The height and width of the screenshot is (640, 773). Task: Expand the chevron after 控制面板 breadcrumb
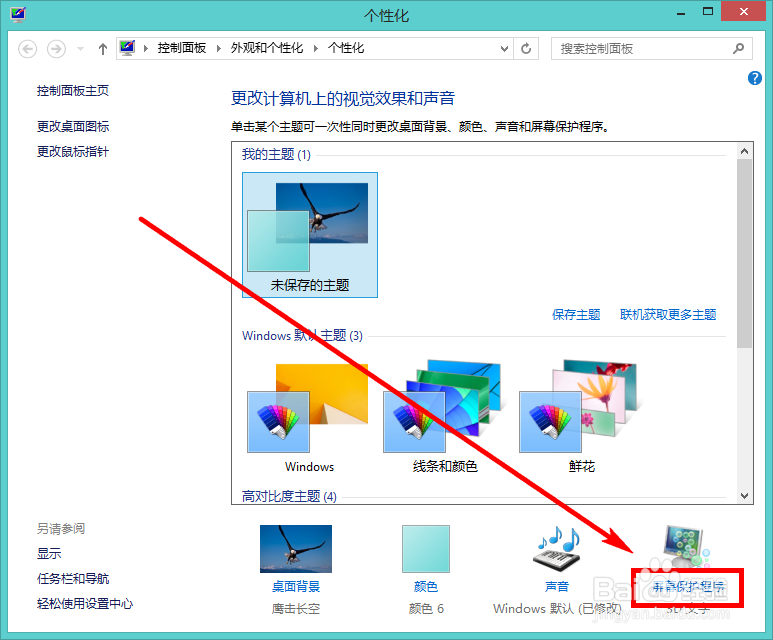pos(218,48)
